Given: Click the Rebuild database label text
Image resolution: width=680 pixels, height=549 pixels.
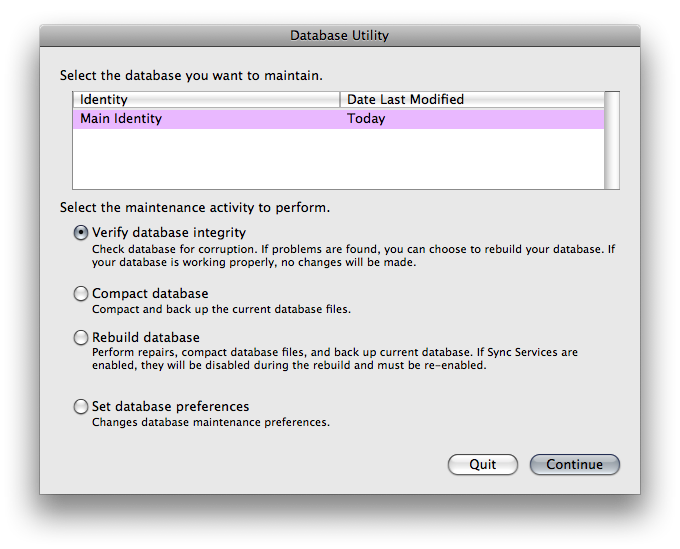Looking at the screenshot, I should coord(146,337).
